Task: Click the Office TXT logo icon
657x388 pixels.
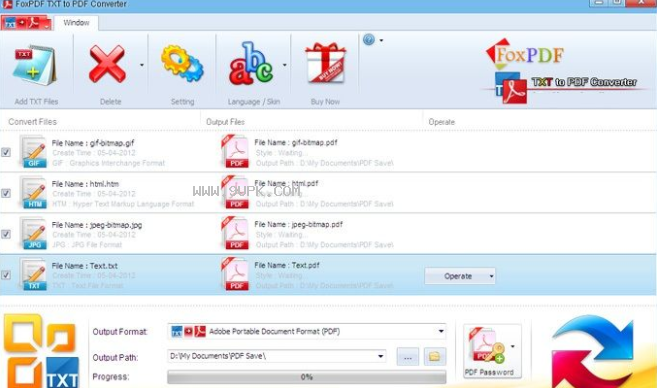Action: click(x=42, y=351)
